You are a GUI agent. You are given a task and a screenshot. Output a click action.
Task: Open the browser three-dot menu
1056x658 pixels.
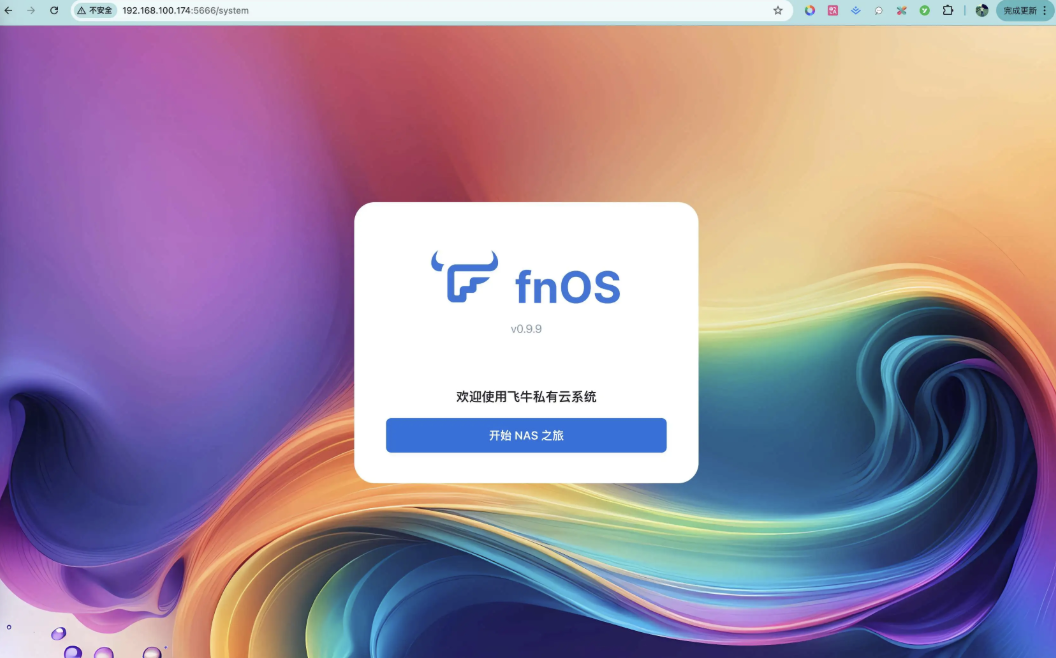coord(1045,10)
